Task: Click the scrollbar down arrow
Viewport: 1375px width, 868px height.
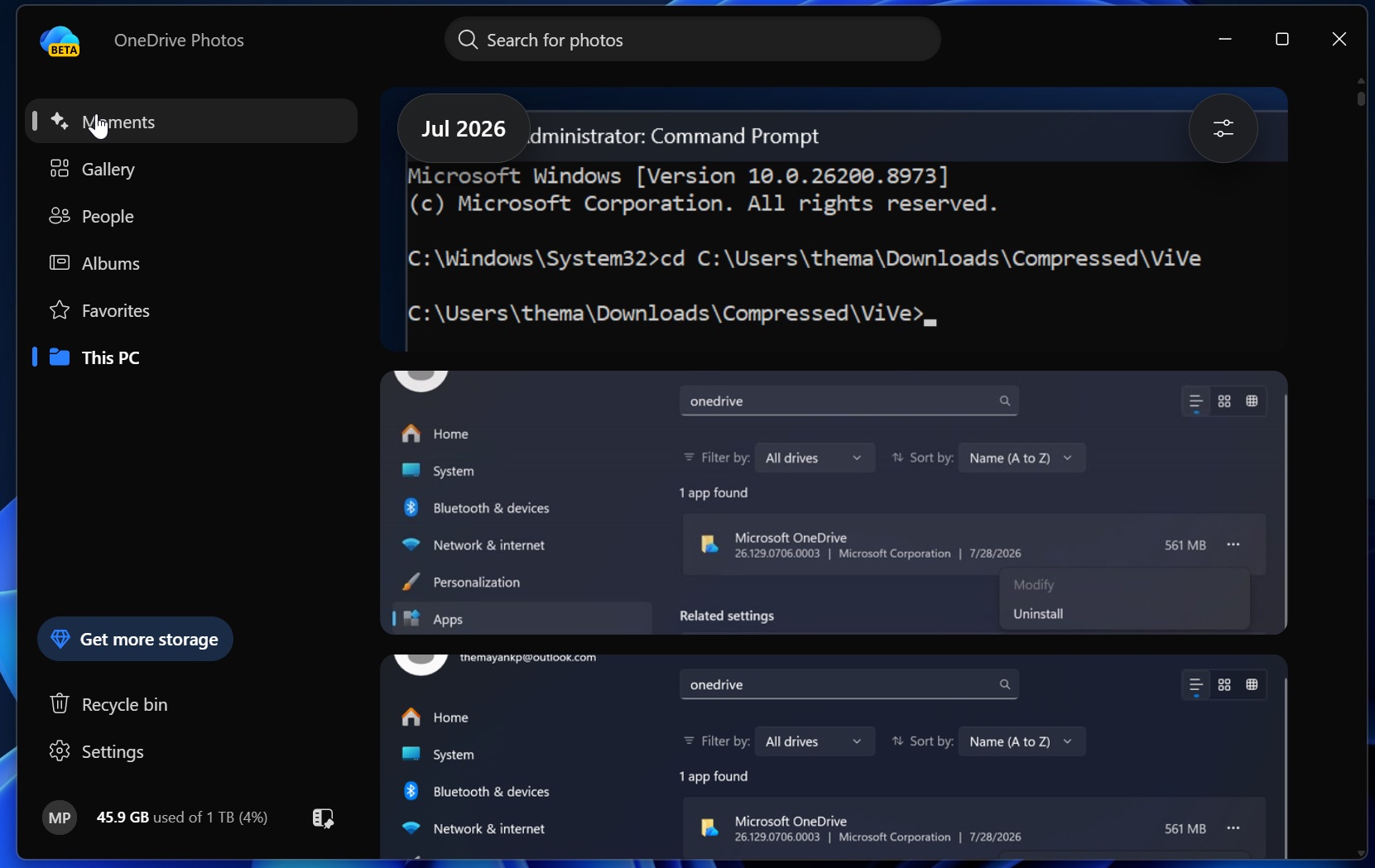Action: point(1361,853)
